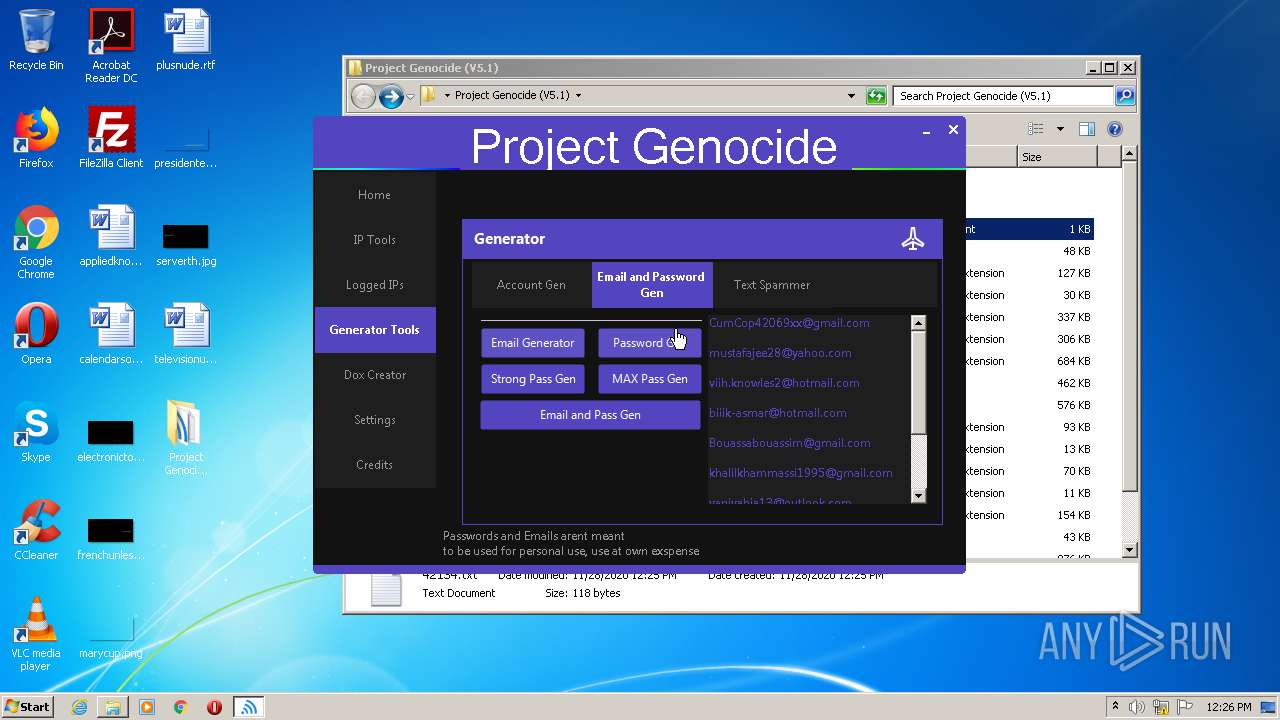This screenshot has height=720, width=1280.
Task: Click the Windows Media Player taskbar icon
Action: pyautogui.click(x=147, y=707)
